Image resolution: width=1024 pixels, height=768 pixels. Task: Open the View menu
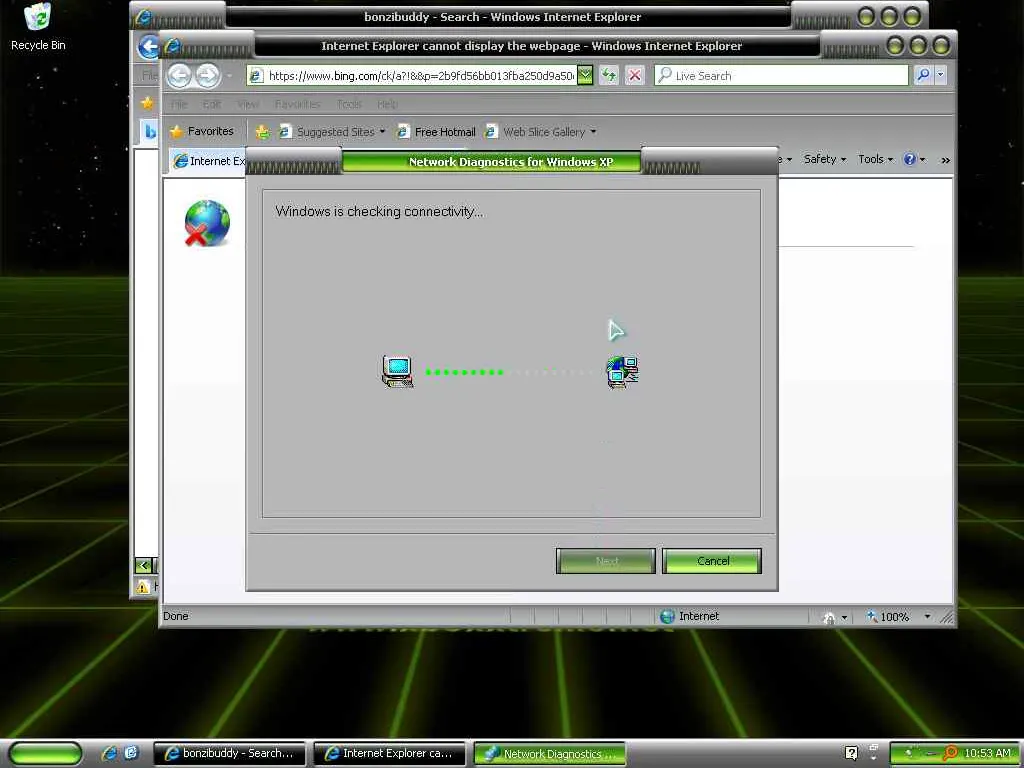click(x=248, y=104)
